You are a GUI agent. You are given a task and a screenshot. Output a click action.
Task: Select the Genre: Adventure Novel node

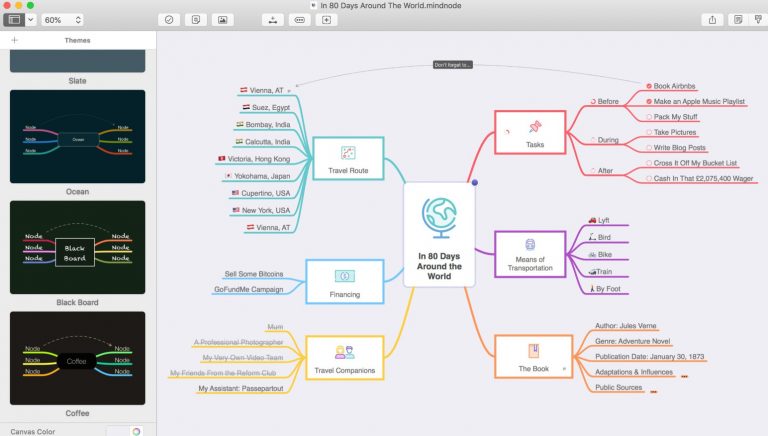pos(632,341)
